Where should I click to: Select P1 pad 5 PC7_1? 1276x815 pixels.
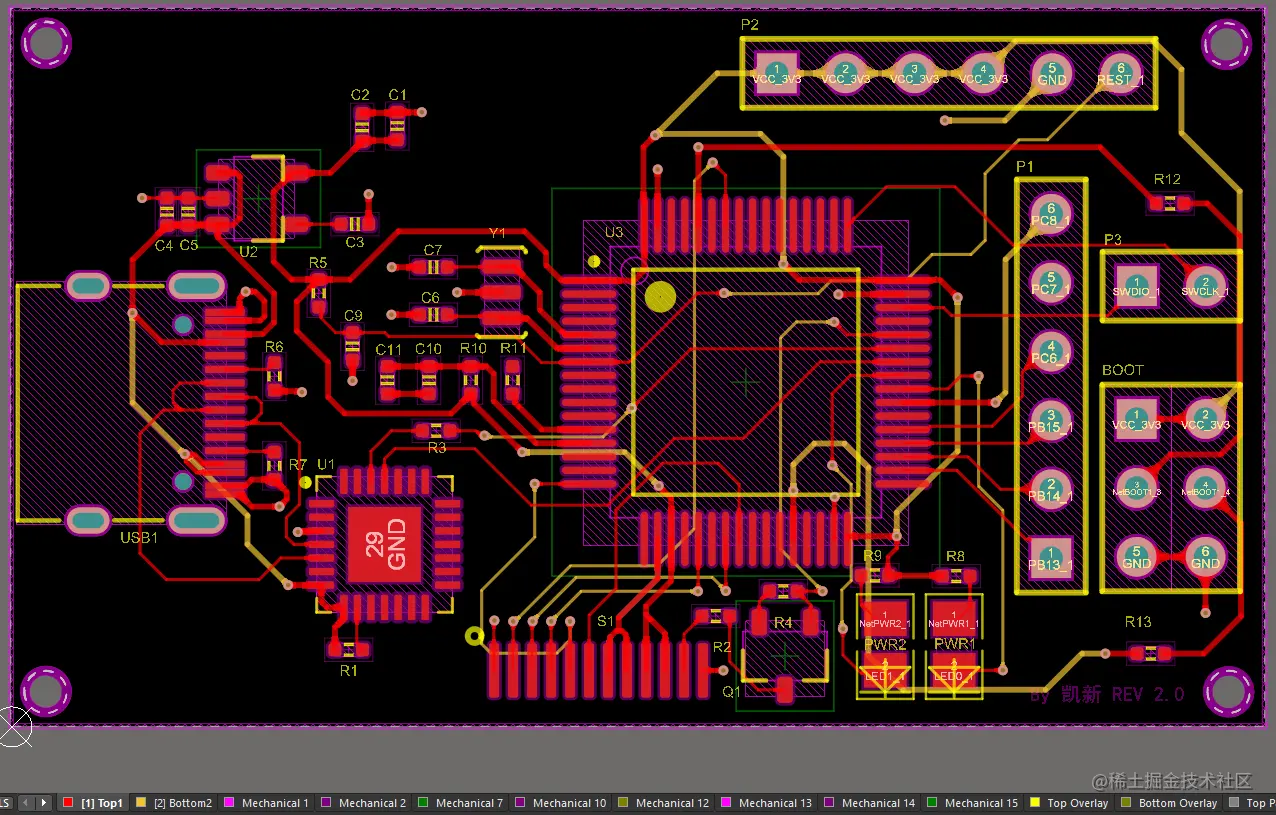click(1050, 283)
